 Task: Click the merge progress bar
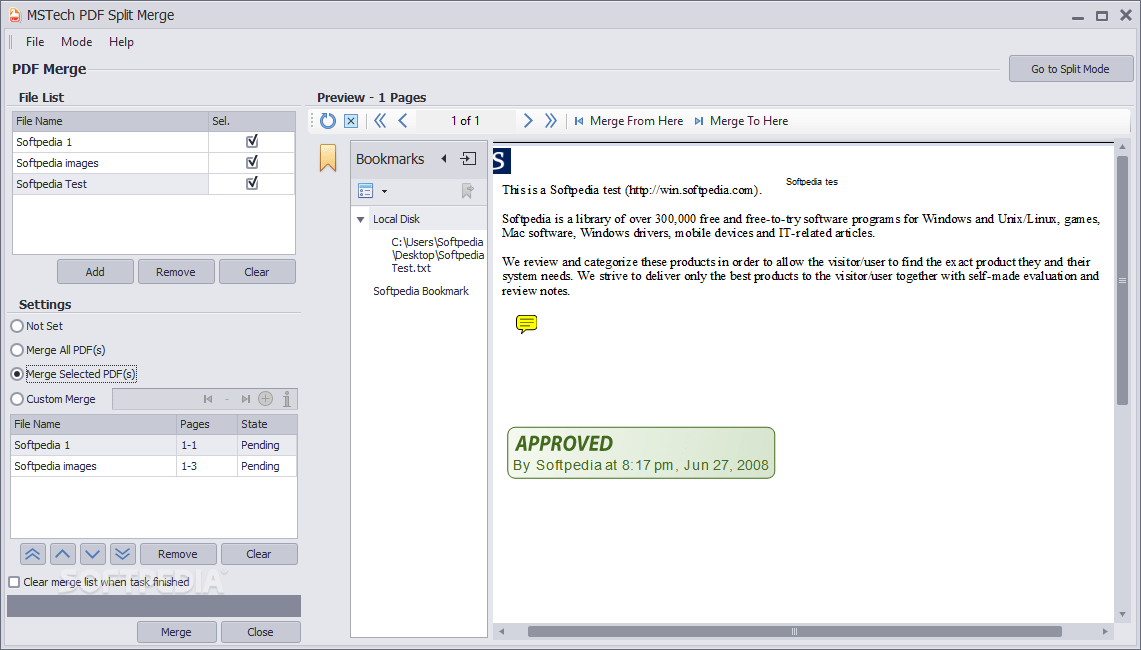(x=154, y=606)
